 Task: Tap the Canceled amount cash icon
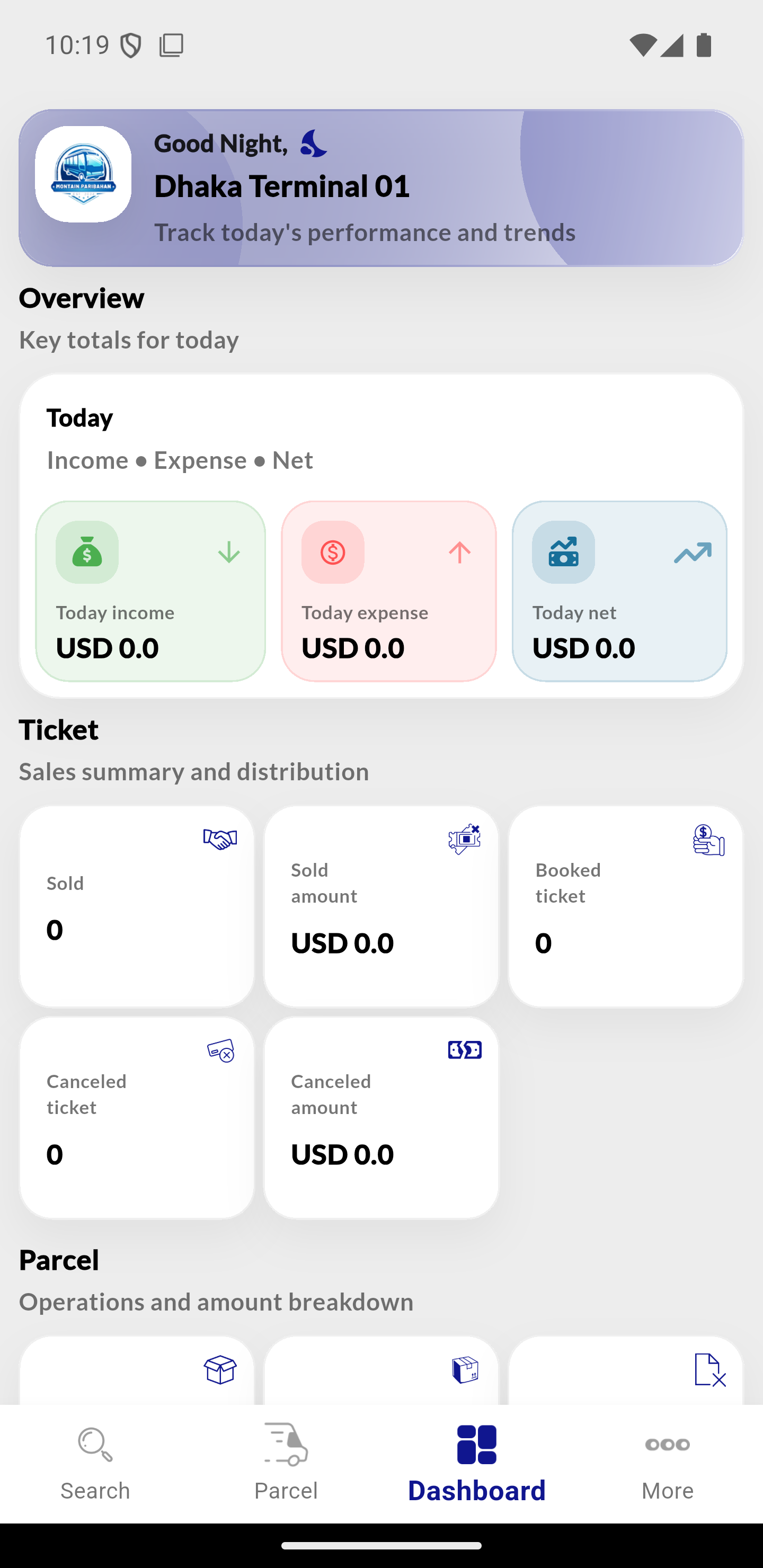(x=465, y=1050)
